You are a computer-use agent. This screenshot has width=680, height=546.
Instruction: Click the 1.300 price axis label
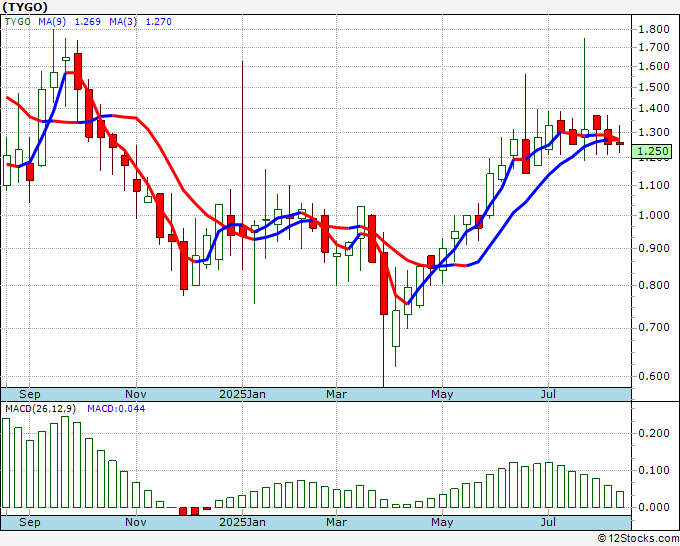[654, 132]
